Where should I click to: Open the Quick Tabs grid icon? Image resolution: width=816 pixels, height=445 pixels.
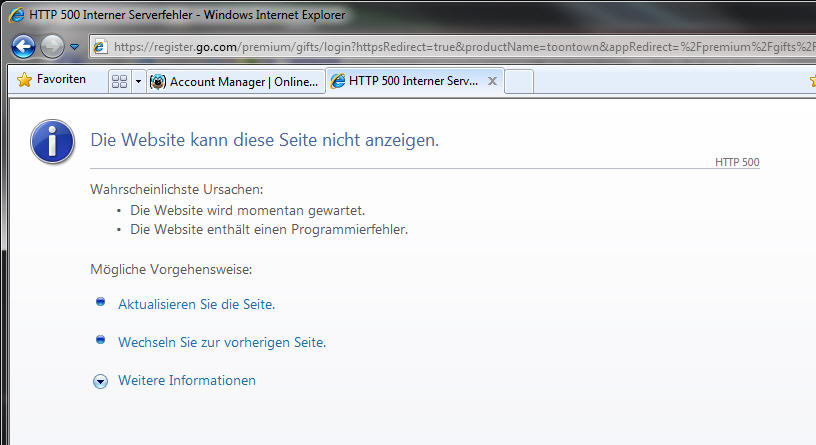point(119,81)
